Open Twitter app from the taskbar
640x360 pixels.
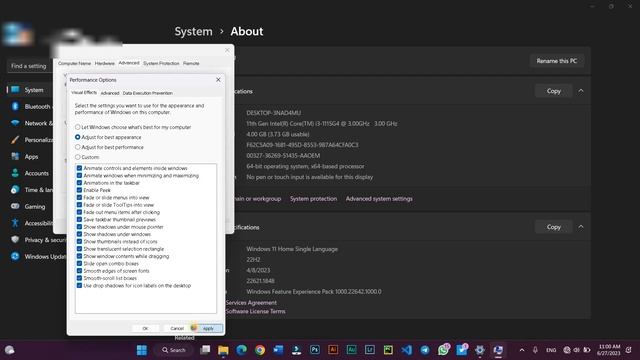tap(462, 350)
